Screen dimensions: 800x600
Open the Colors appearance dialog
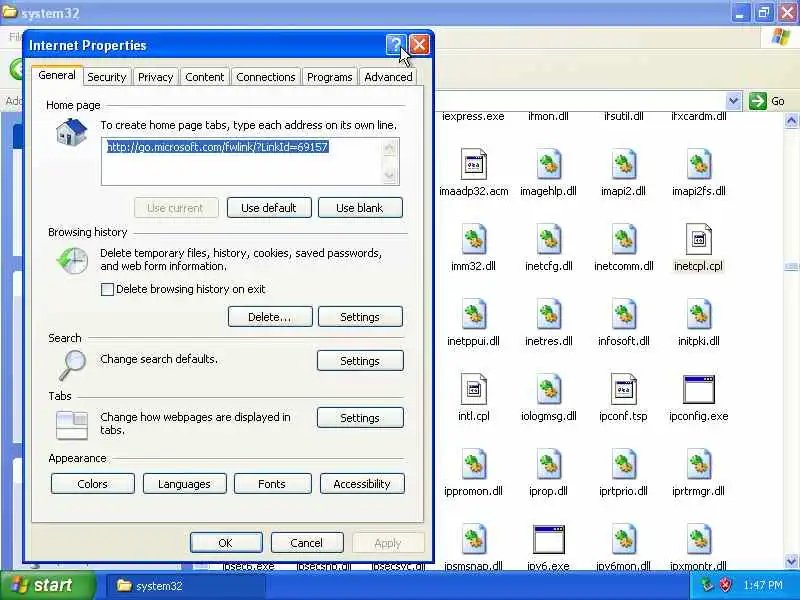coord(92,484)
